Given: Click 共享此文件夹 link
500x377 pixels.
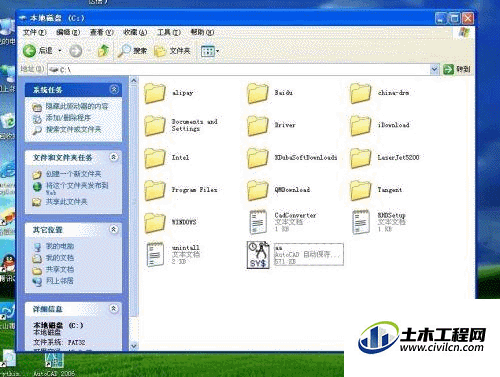Looking at the screenshot, I should click(x=67, y=202).
